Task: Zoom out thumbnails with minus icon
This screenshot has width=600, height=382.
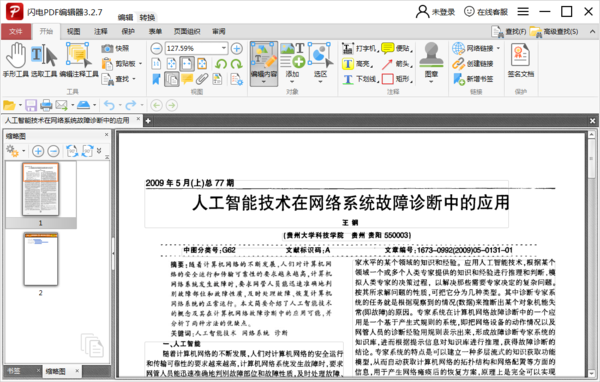Action: point(53,151)
